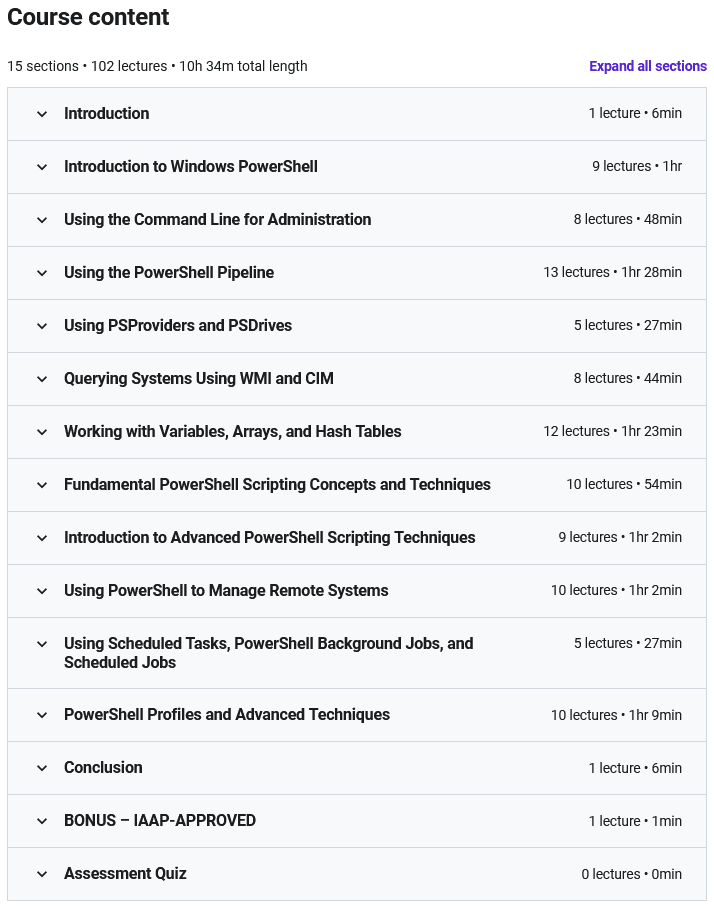Open chevron for Fundamental PowerShell Scripting Concepts
The image size is (714, 908).
[42, 485]
